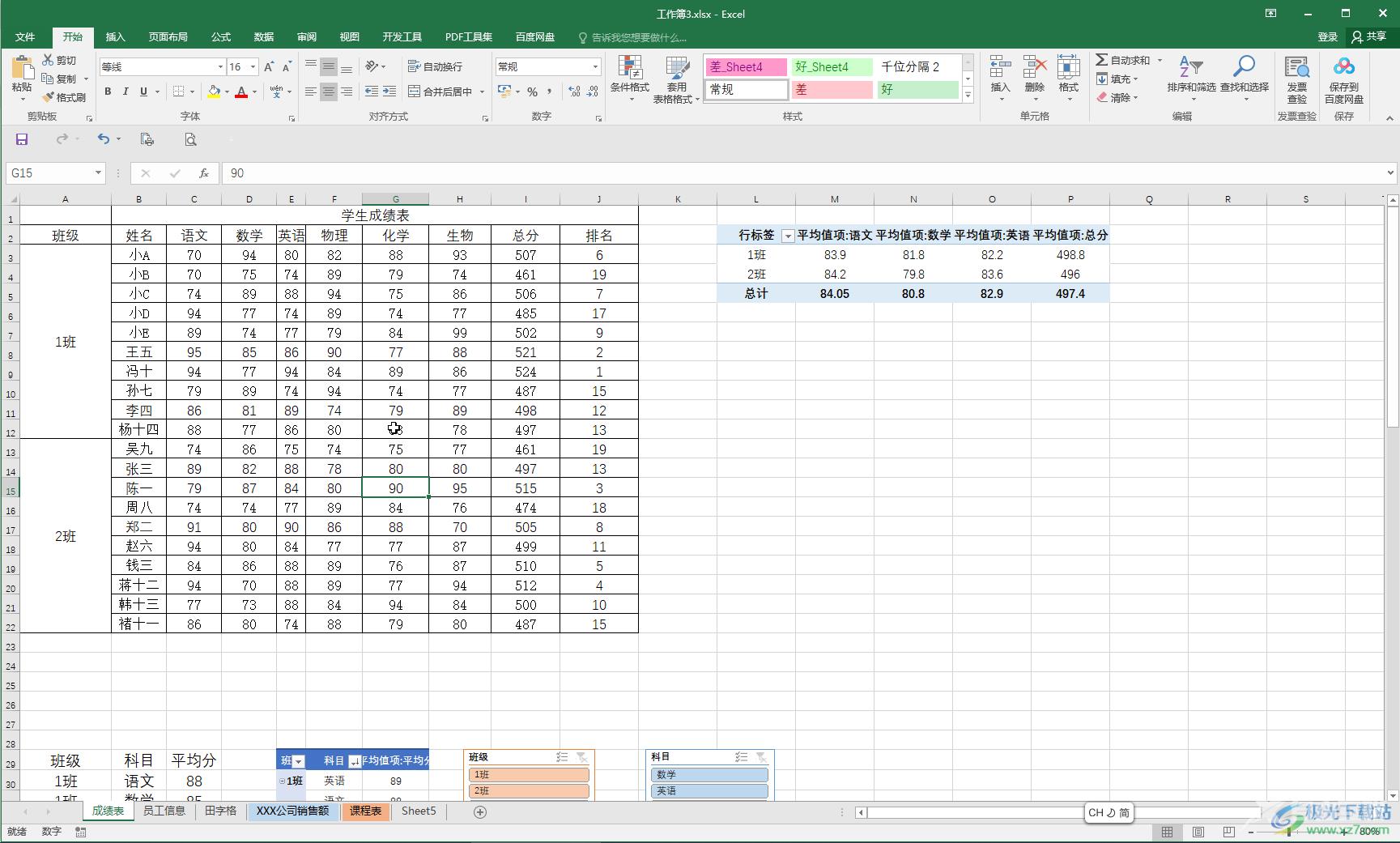Apply comma thousands separator style
Screen dimensions: 1400x843
(x=550, y=92)
